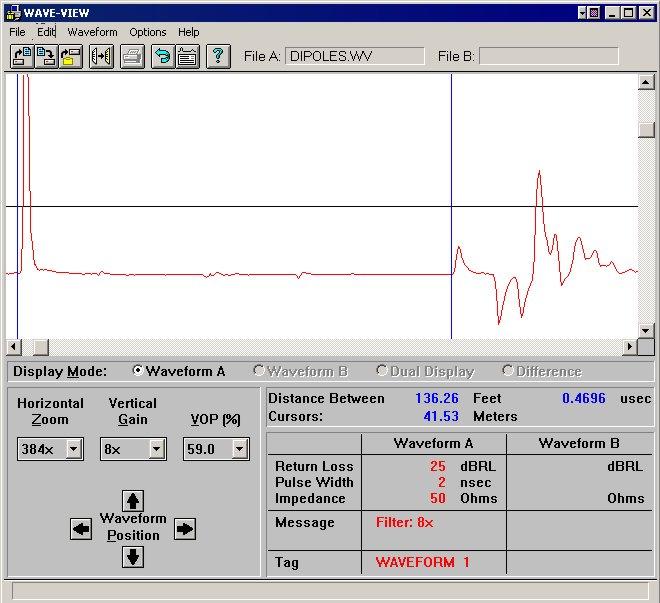Click the load waveform file toolbar icon

[x=22, y=56]
